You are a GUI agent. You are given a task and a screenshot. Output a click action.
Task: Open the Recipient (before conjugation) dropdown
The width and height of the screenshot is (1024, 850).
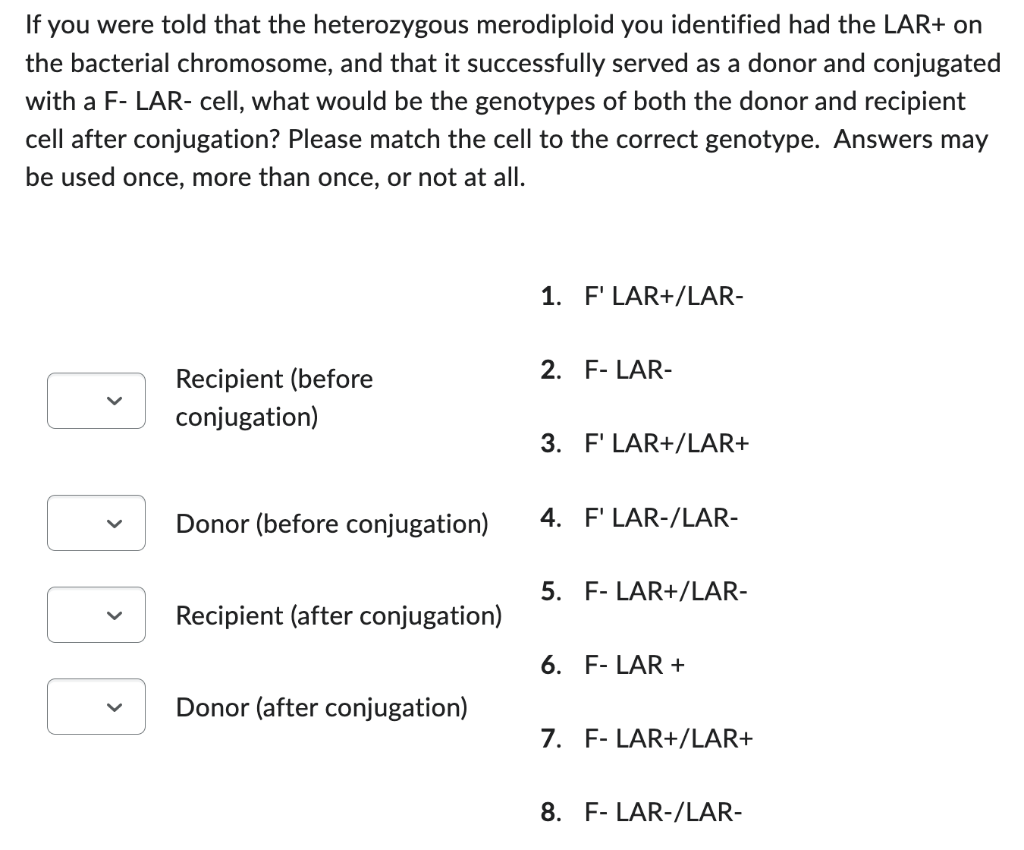point(96,400)
